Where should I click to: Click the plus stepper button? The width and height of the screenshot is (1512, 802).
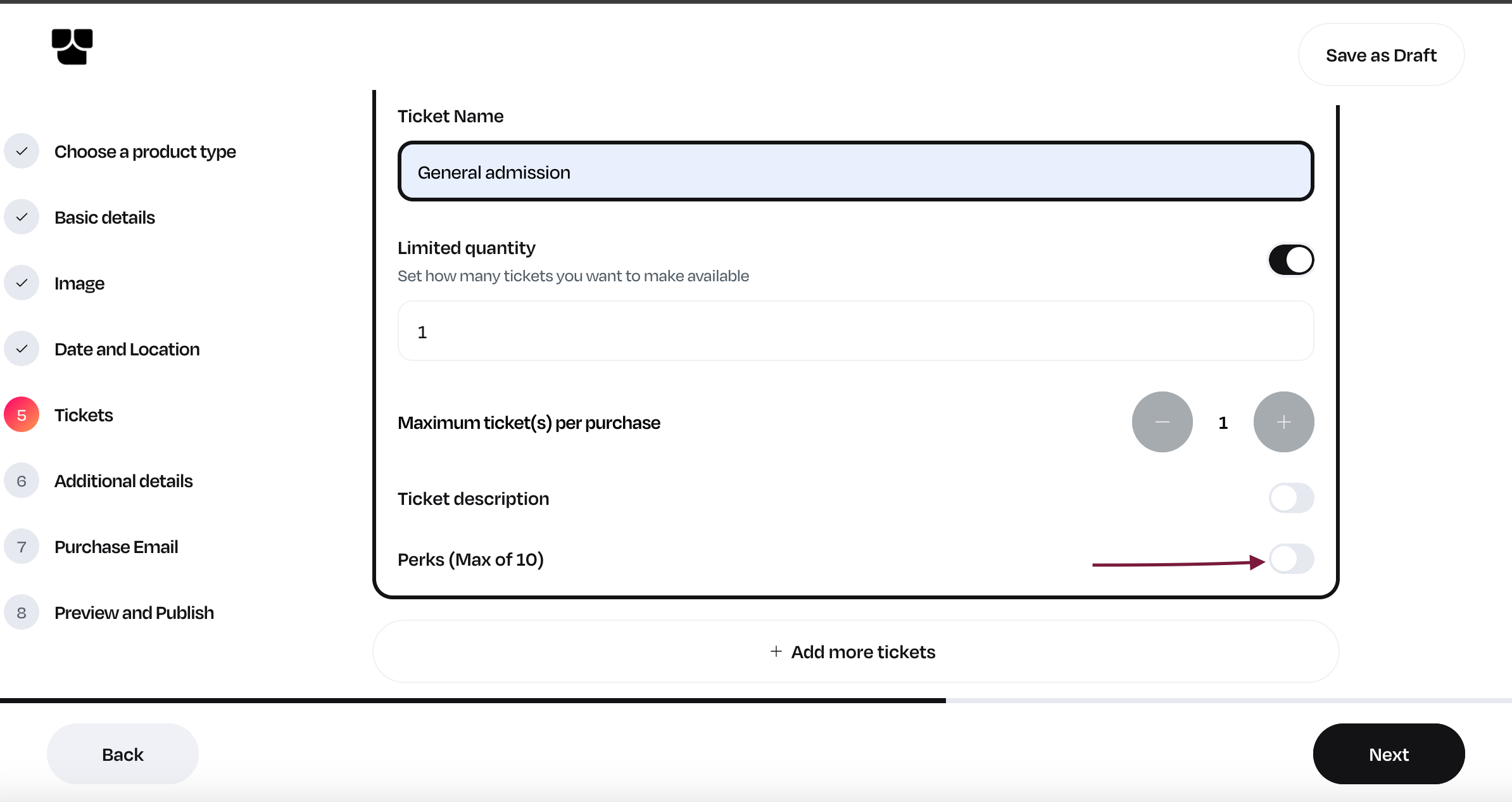click(1283, 422)
